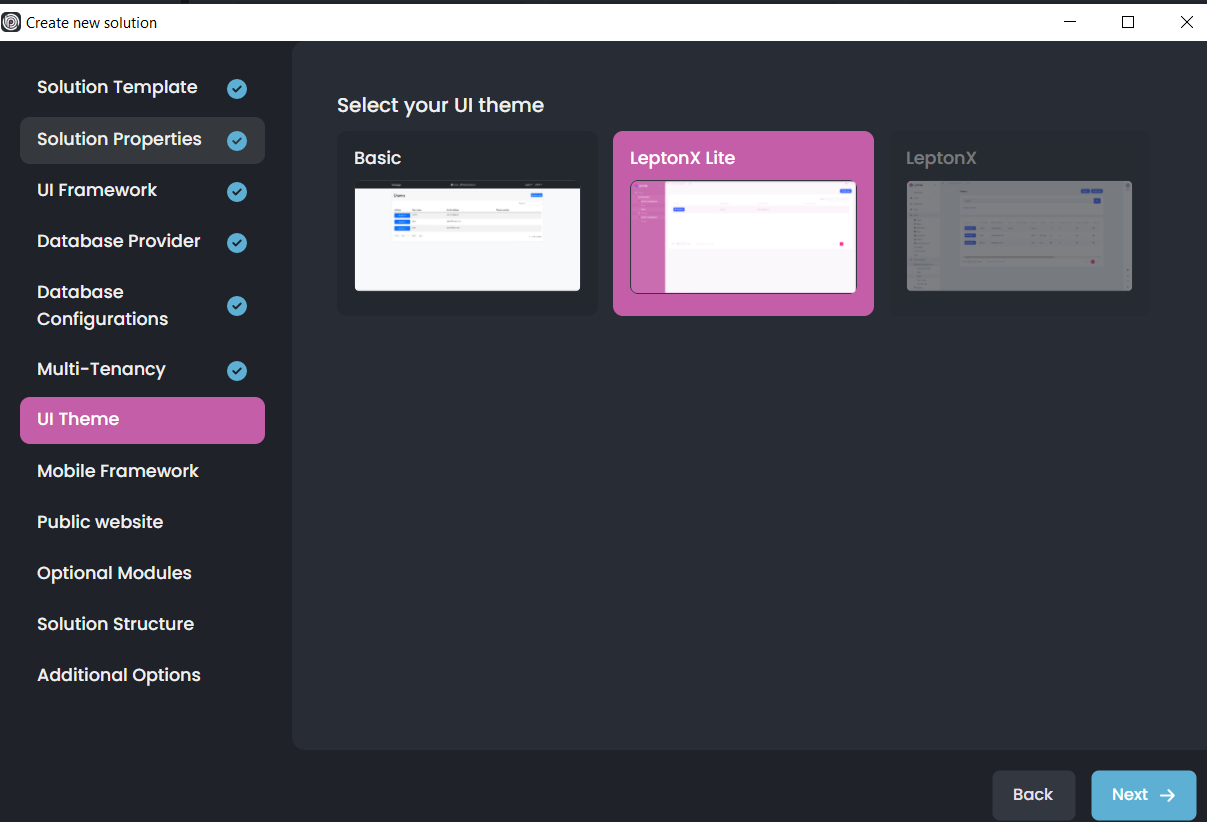Click the checkmark icon beside Database Provider
The width and height of the screenshot is (1207, 822).
(x=237, y=243)
